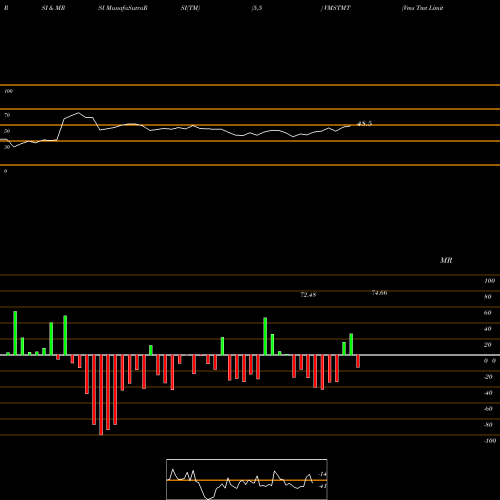Click the right-axis label -80
The width and height of the screenshot is (500, 500).
488,425
